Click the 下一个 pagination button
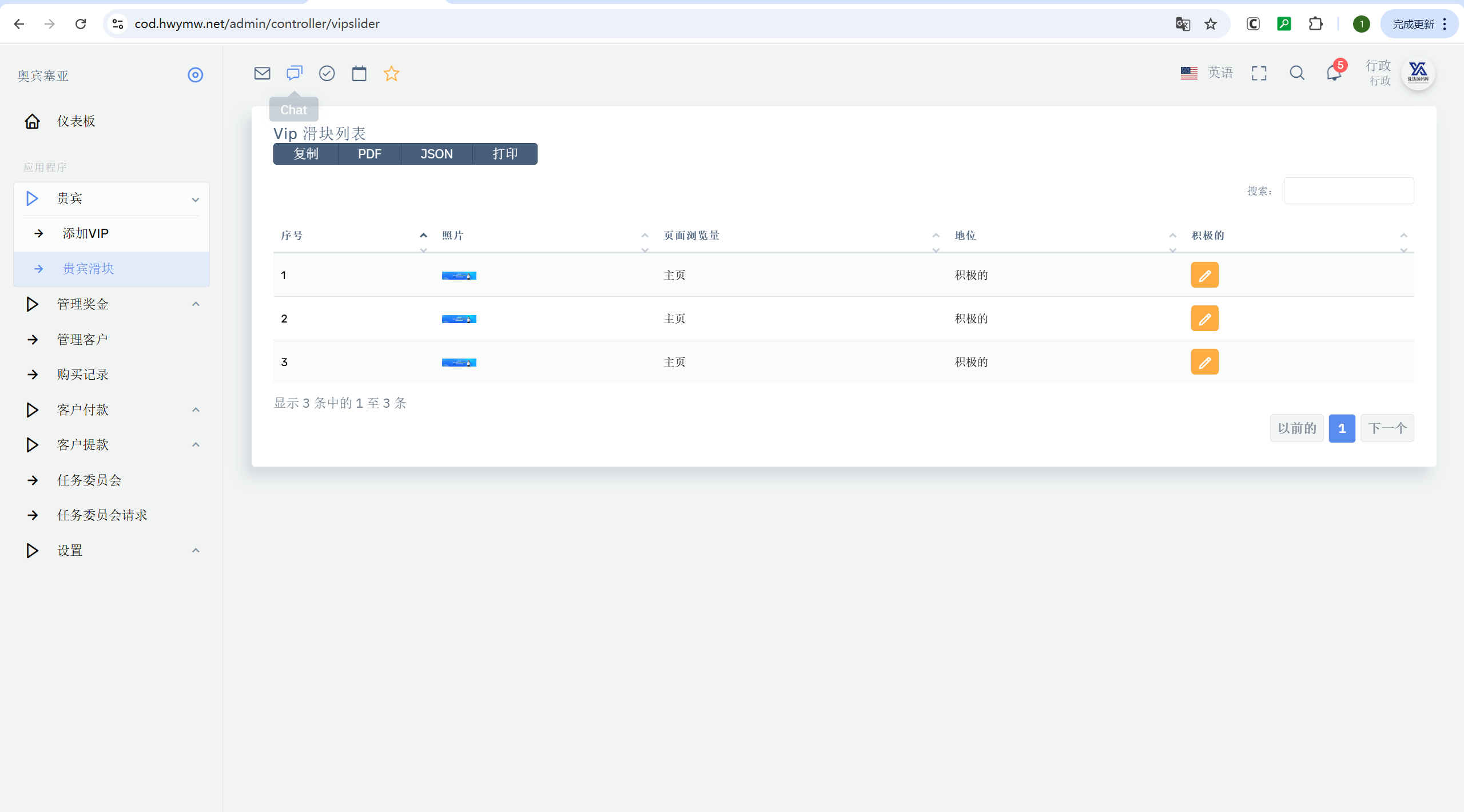Image resolution: width=1464 pixels, height=812 pixels. coord(1387,428)
